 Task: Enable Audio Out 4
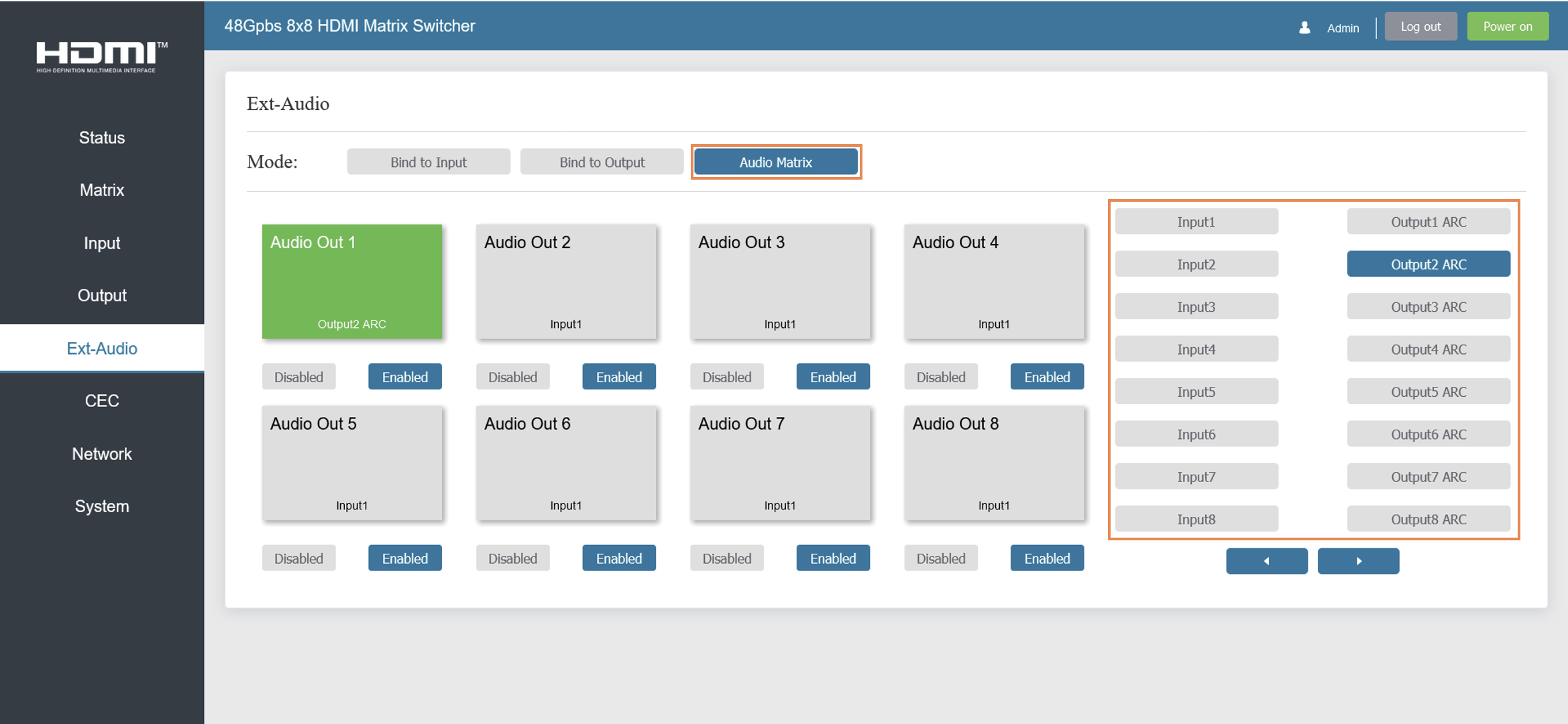click(1047, 377)
